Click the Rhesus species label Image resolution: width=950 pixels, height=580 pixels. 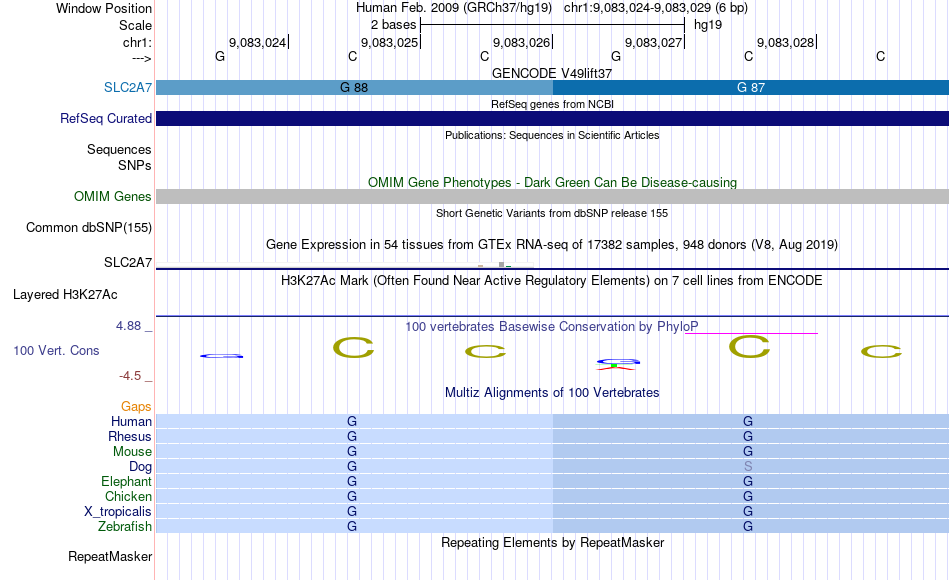coord(130,436)
